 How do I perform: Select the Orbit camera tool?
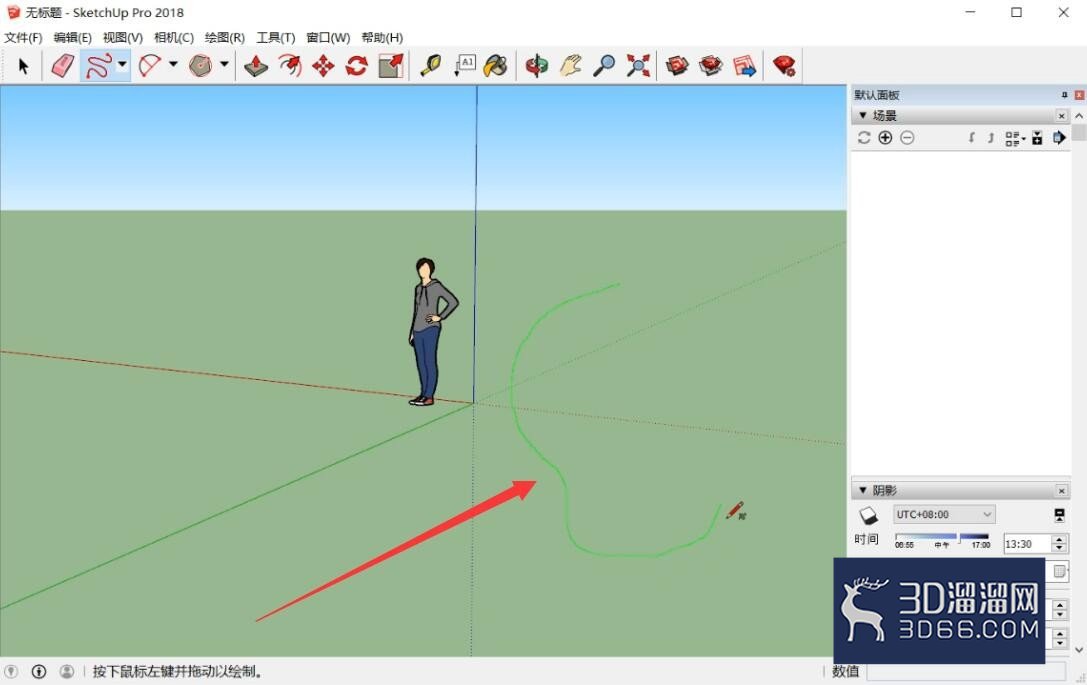tap(537, 67)
